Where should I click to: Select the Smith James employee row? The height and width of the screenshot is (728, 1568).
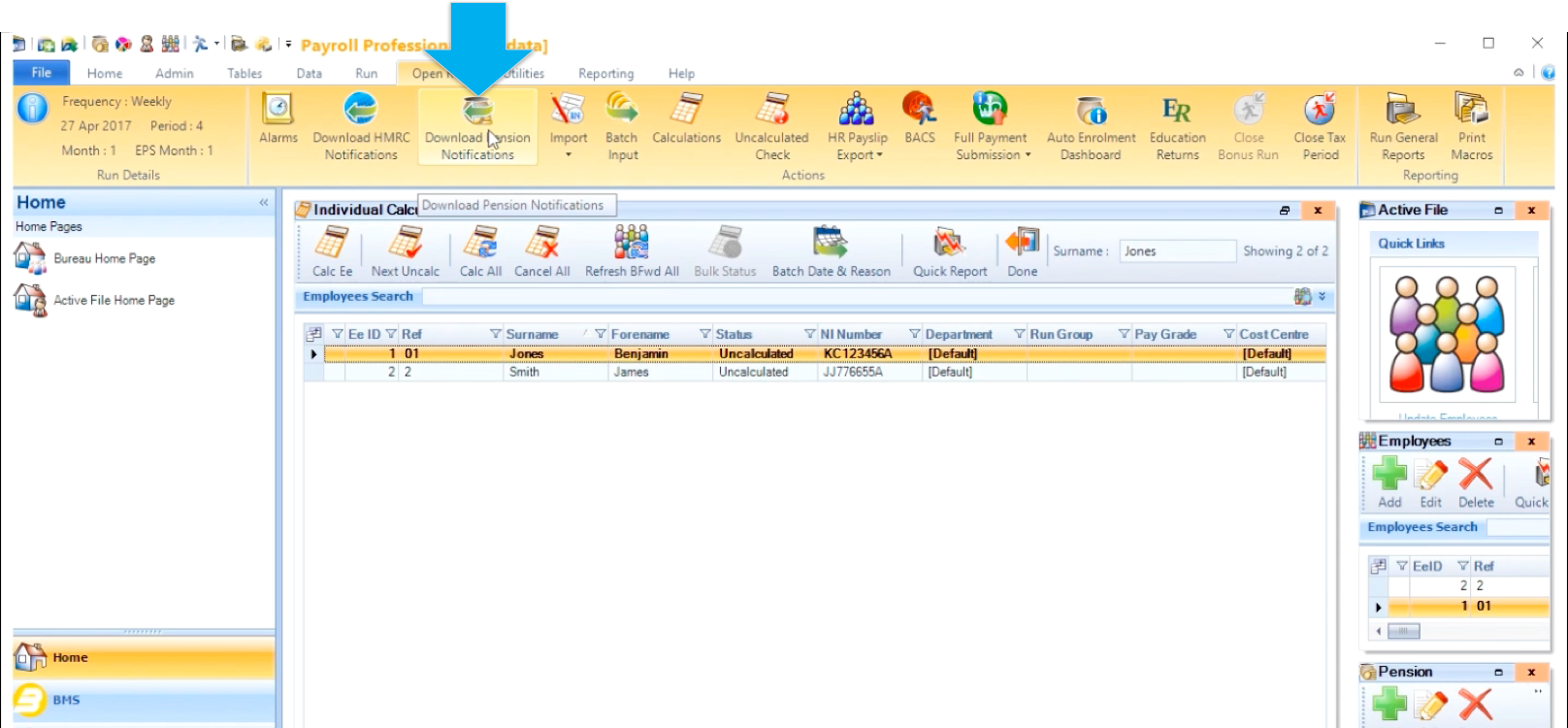click(631, 372)
